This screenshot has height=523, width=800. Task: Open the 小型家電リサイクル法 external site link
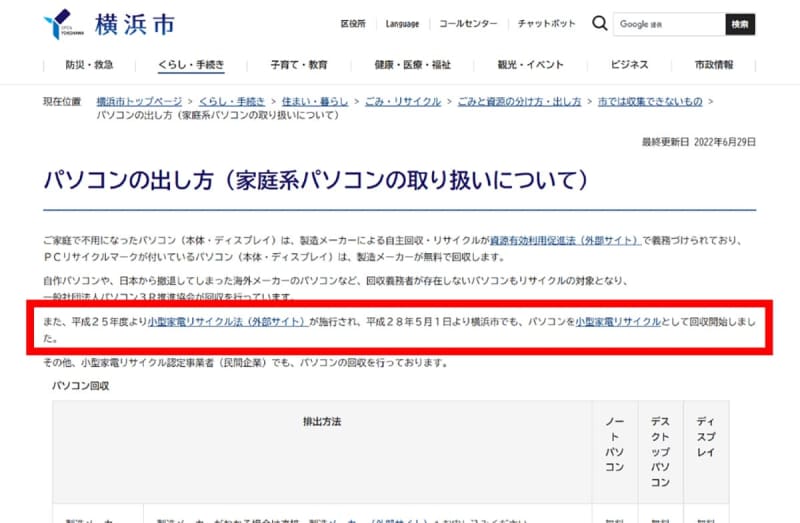point(227,322)
